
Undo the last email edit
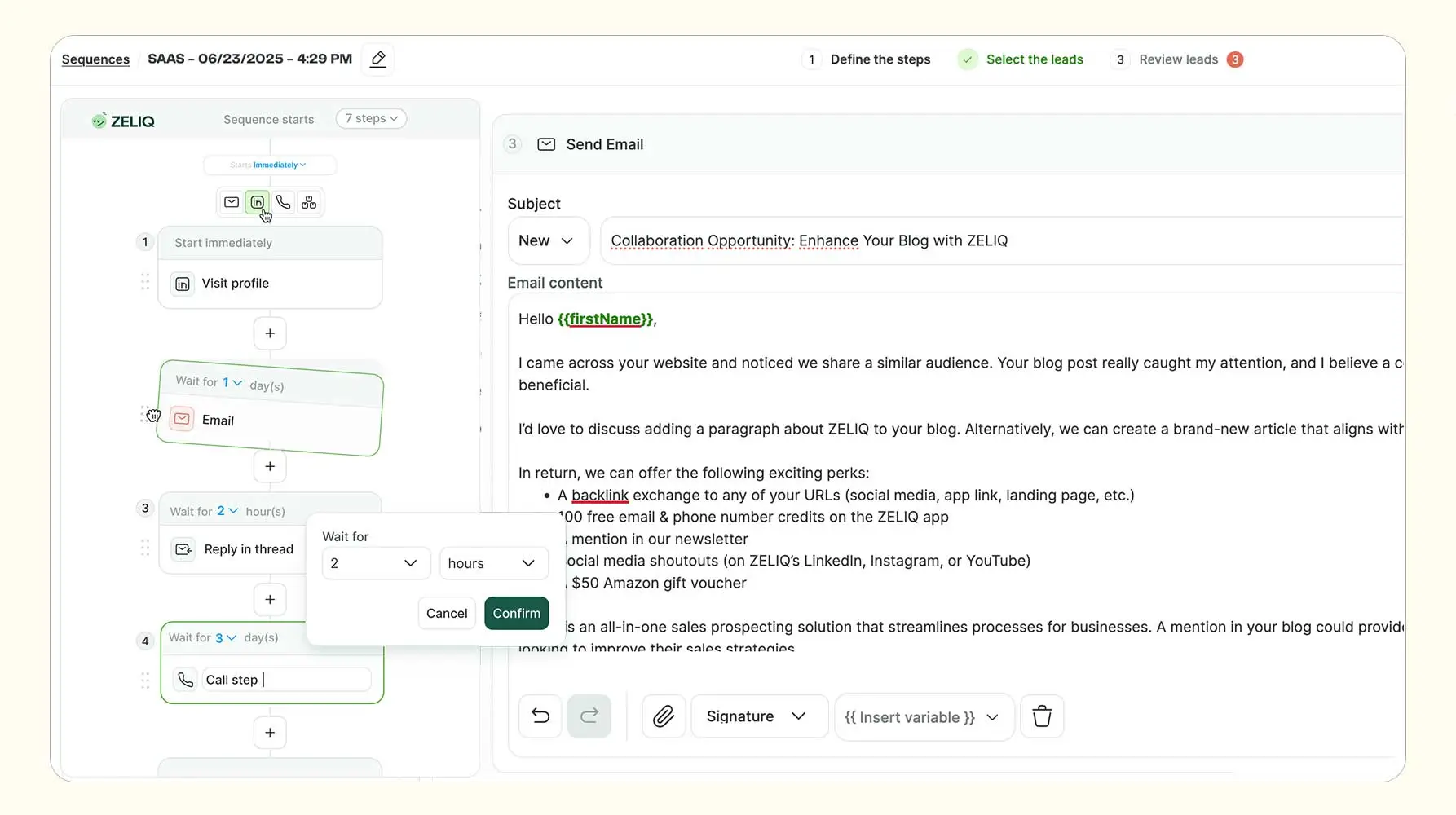pyautogui.click(x=540, y=716)
